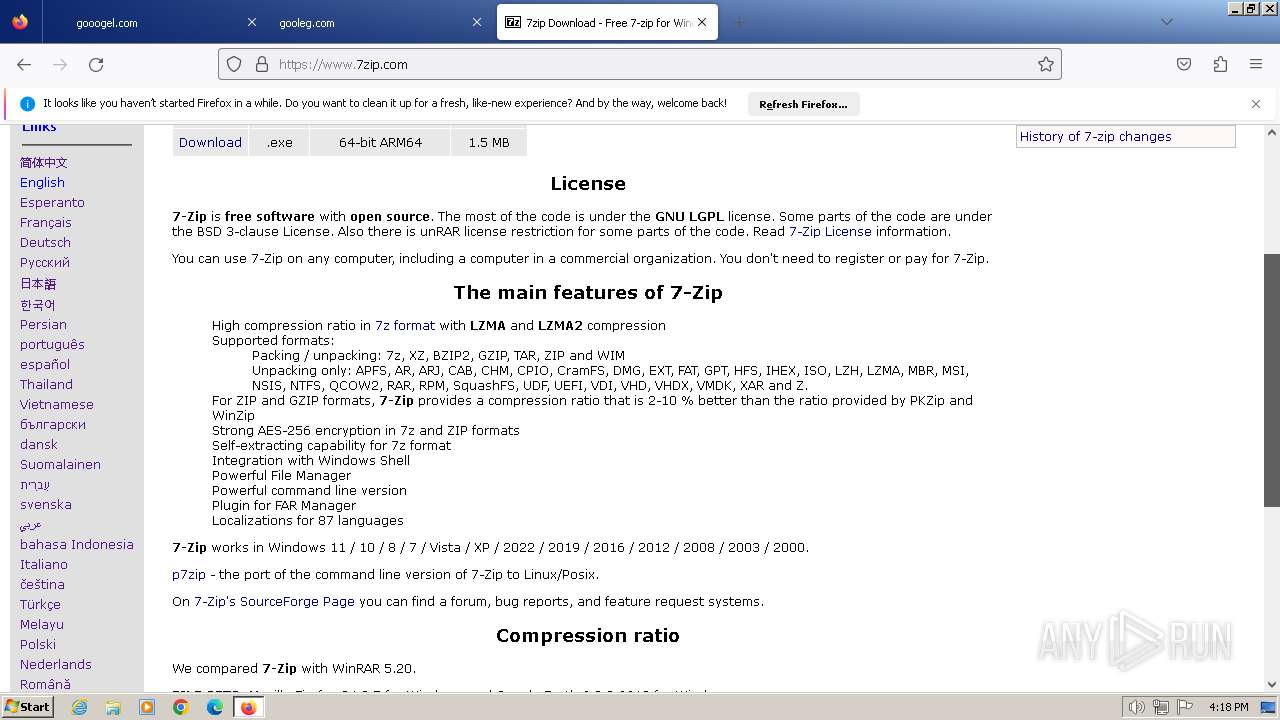
Task: Switch language to Persian
Action: [43, 324]
